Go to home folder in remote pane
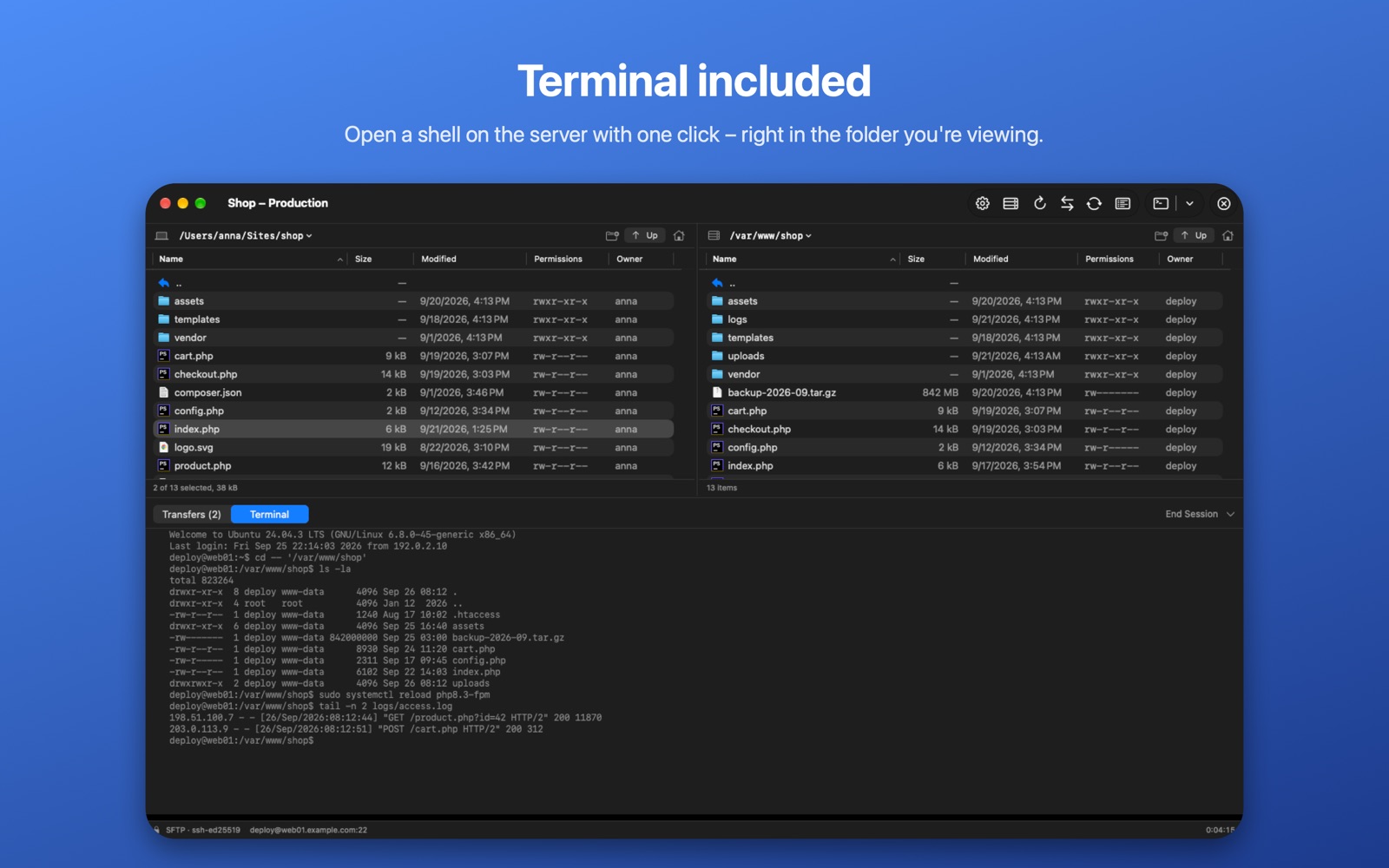The image size is (1389, 868). pyautogui.click(x=1228, y=235)
